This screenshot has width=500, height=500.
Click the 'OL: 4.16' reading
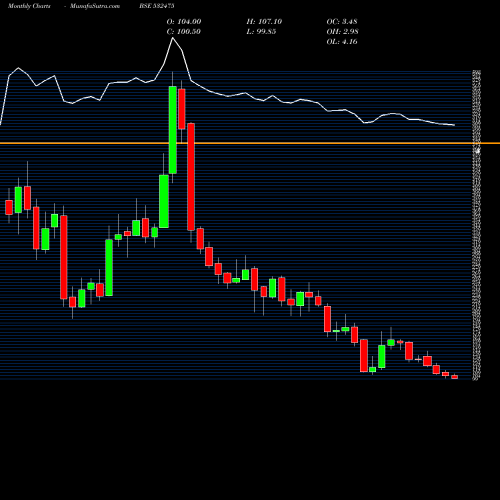coord(342,42)
